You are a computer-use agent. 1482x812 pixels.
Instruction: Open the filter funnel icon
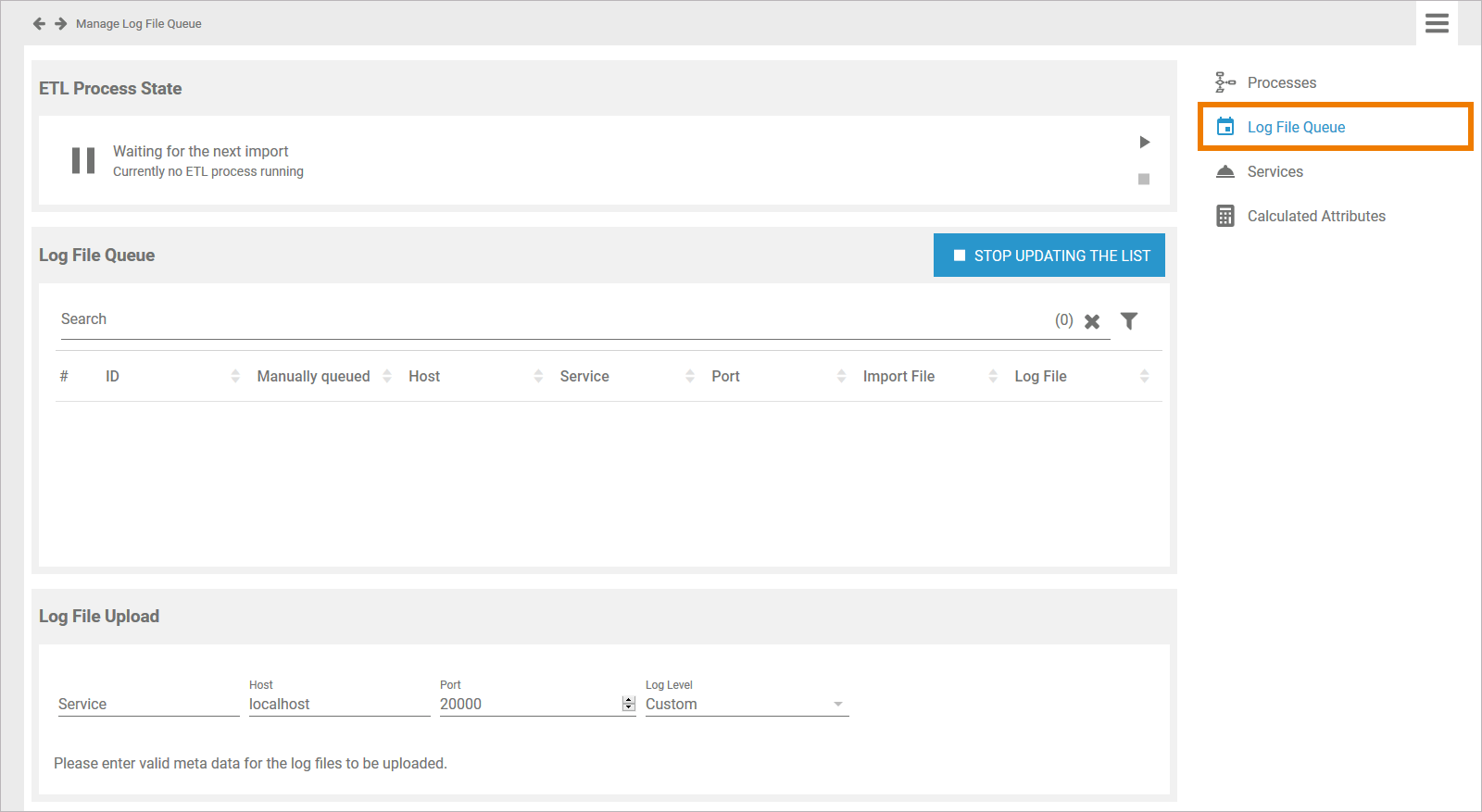point(1128,321)
